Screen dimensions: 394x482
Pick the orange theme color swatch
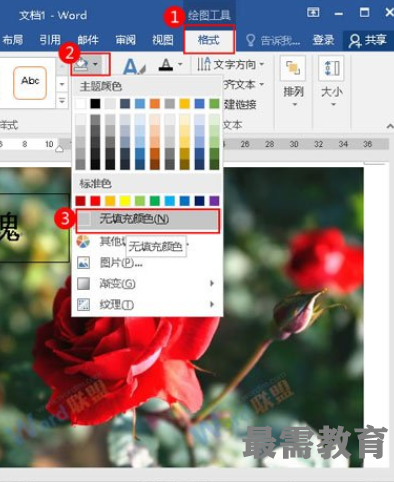tap(155, 104)
